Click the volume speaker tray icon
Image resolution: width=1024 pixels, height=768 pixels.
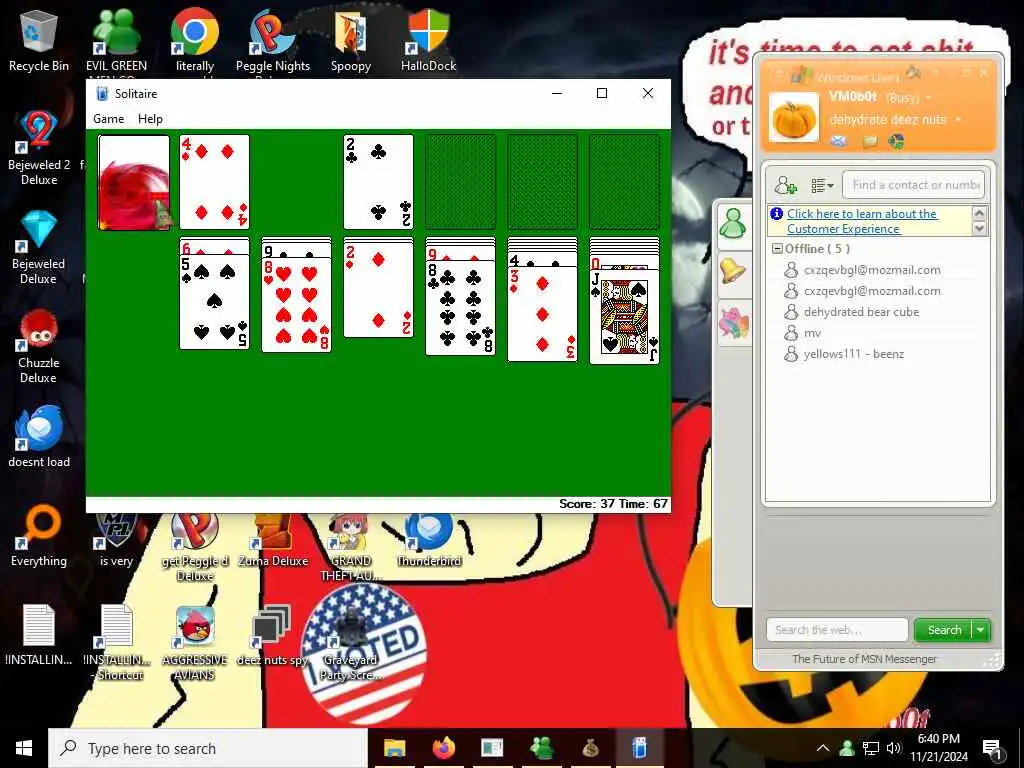(894, 748)
